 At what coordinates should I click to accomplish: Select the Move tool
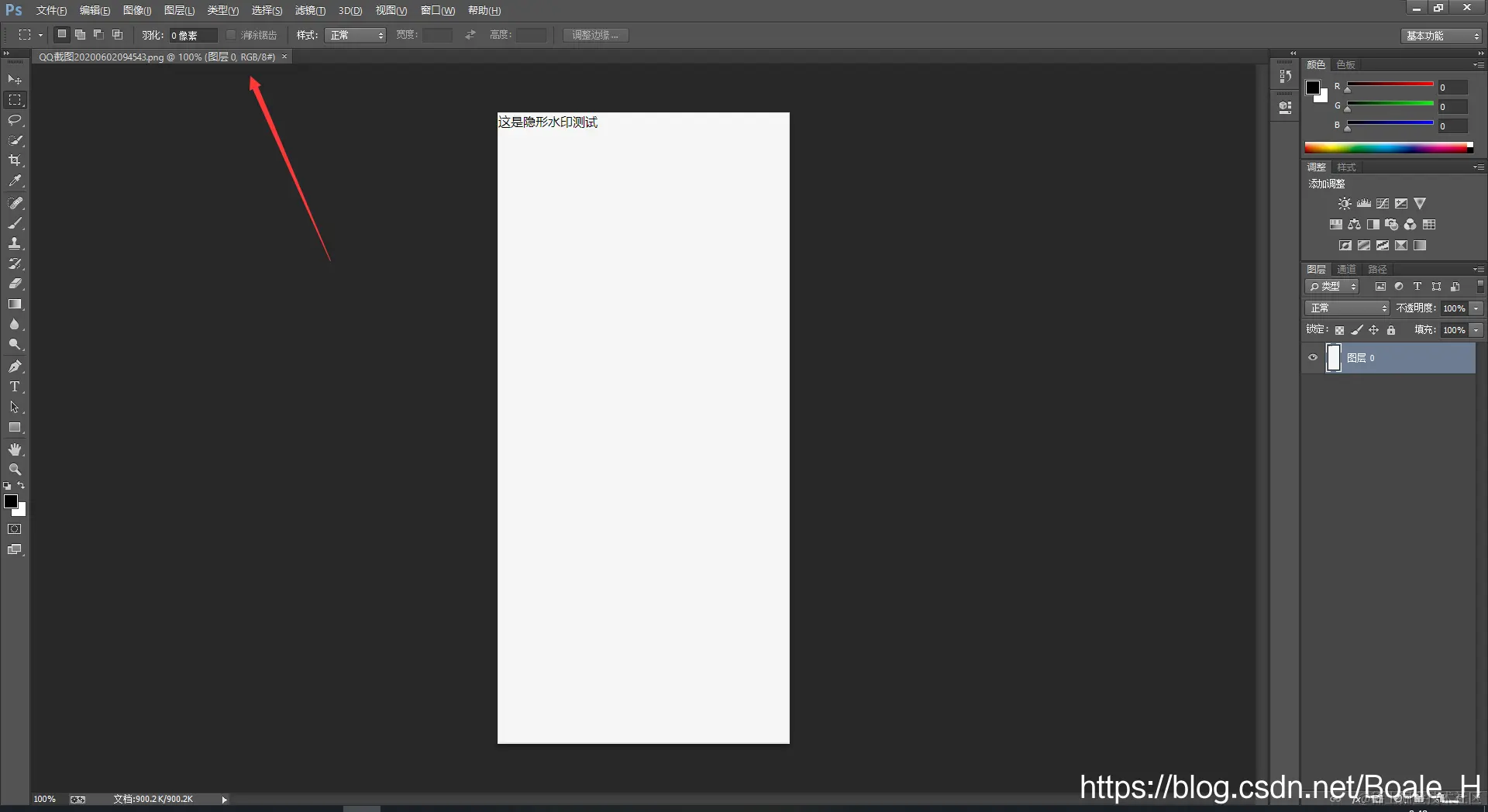coord(14,80)
